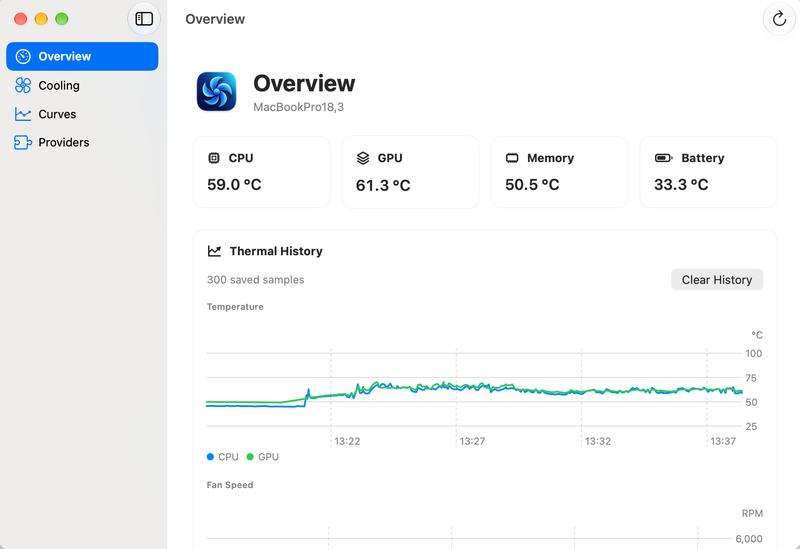Click the Battery card label
The height and width of the screenshot is (549, 800).
pyautogui.click(x=703, y=158)
